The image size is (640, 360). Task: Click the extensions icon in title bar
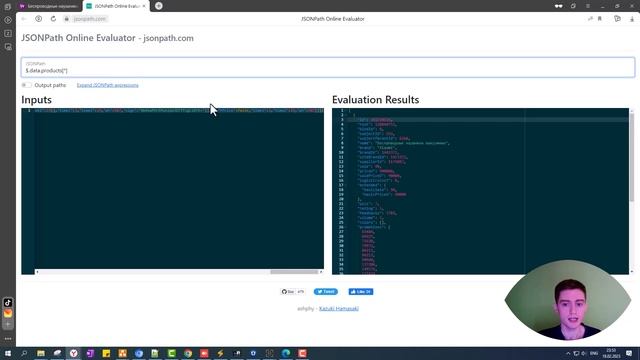click(x=573, y=6)
